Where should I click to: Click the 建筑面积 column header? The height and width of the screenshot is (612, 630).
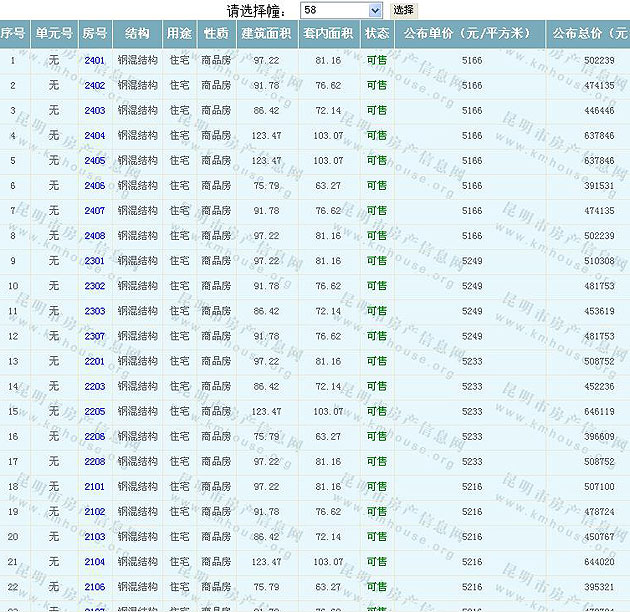coord(267,34)
